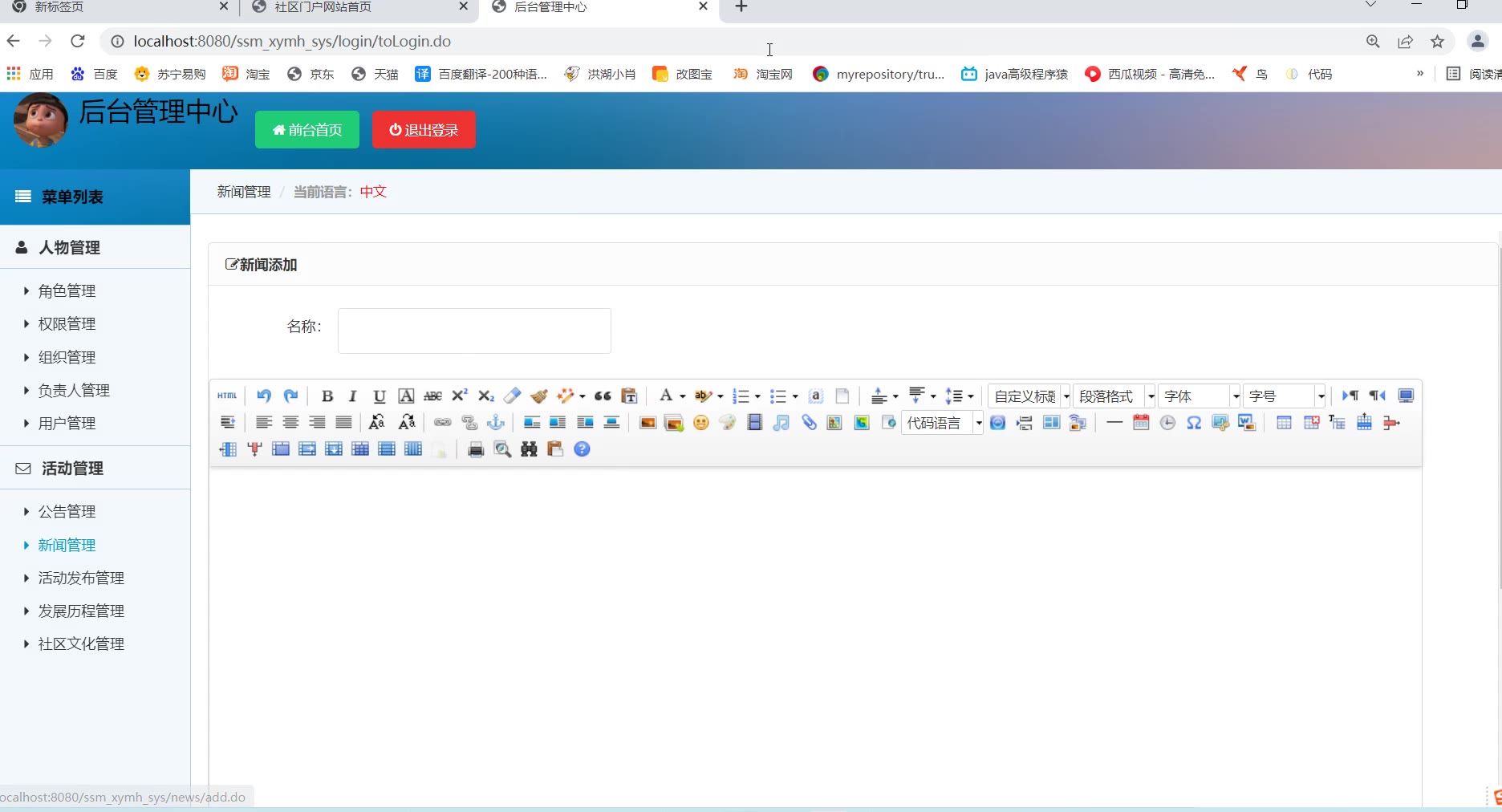The image size is (1502, 812).
Task: Toggle bold formatting
Action: click(x=327, y=396)
